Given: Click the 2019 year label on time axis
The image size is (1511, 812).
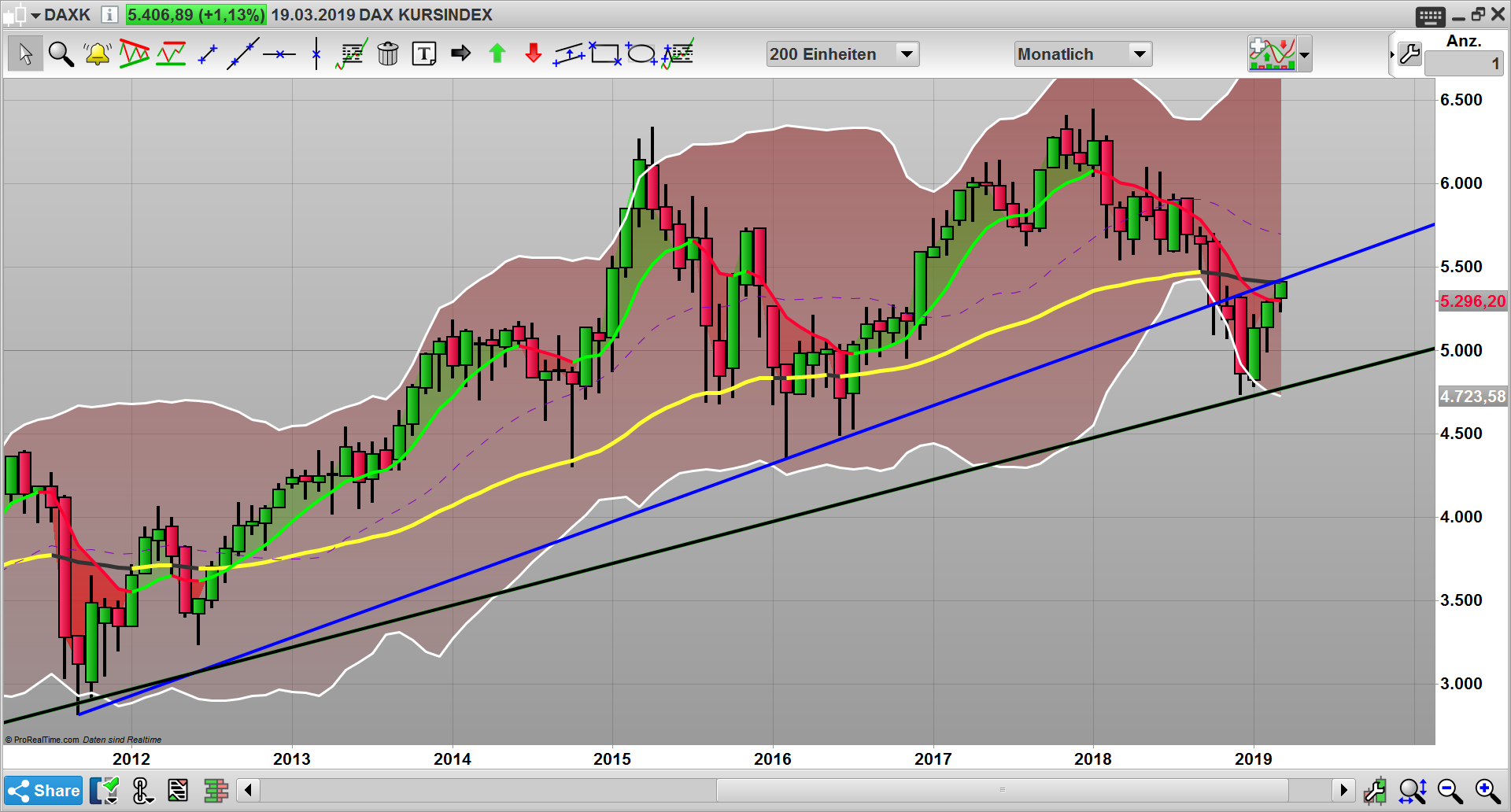Looking at the screenshot, I should pyautogui.click(x=1254, y=759).
